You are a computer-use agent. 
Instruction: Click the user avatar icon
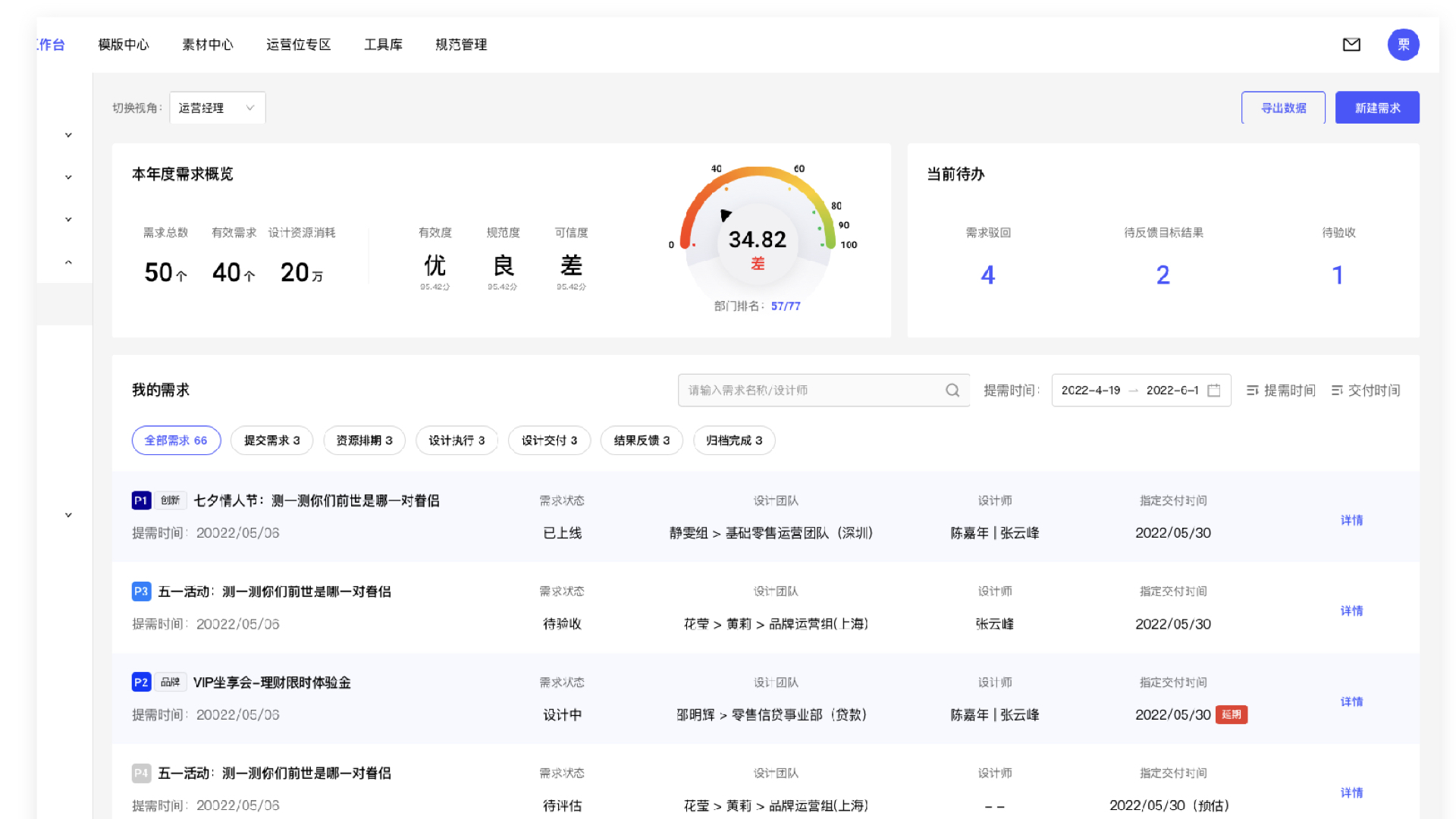[x=1403, y=45]
